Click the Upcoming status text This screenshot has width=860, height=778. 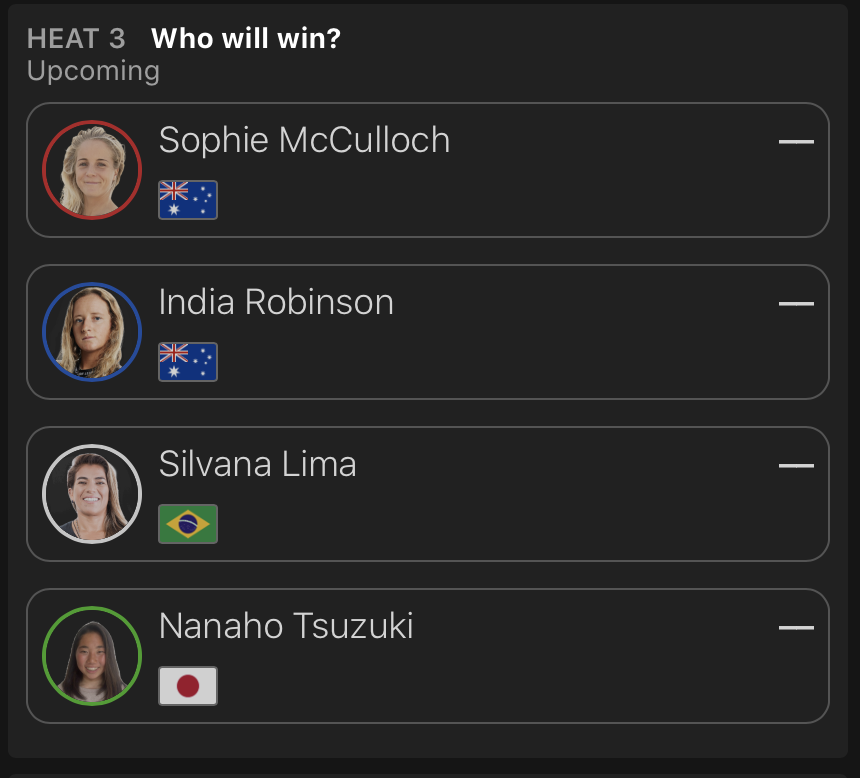[93, 71]
